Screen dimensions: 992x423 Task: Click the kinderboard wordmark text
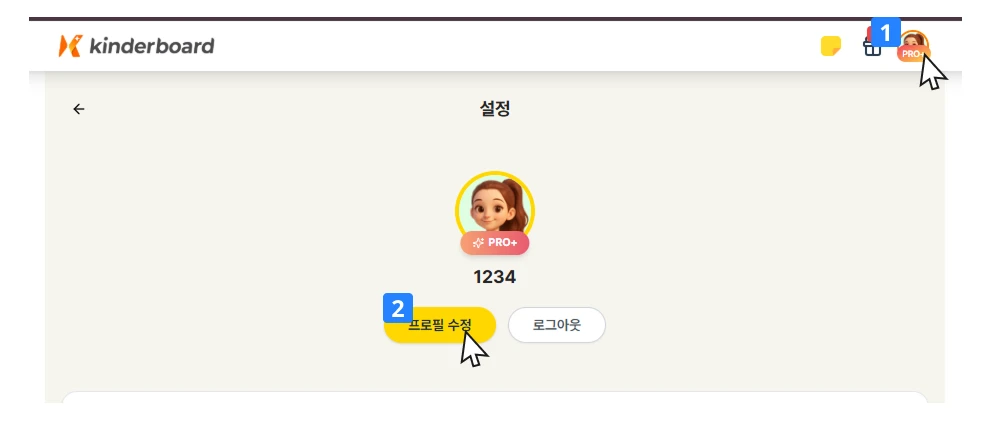point(151,46)
